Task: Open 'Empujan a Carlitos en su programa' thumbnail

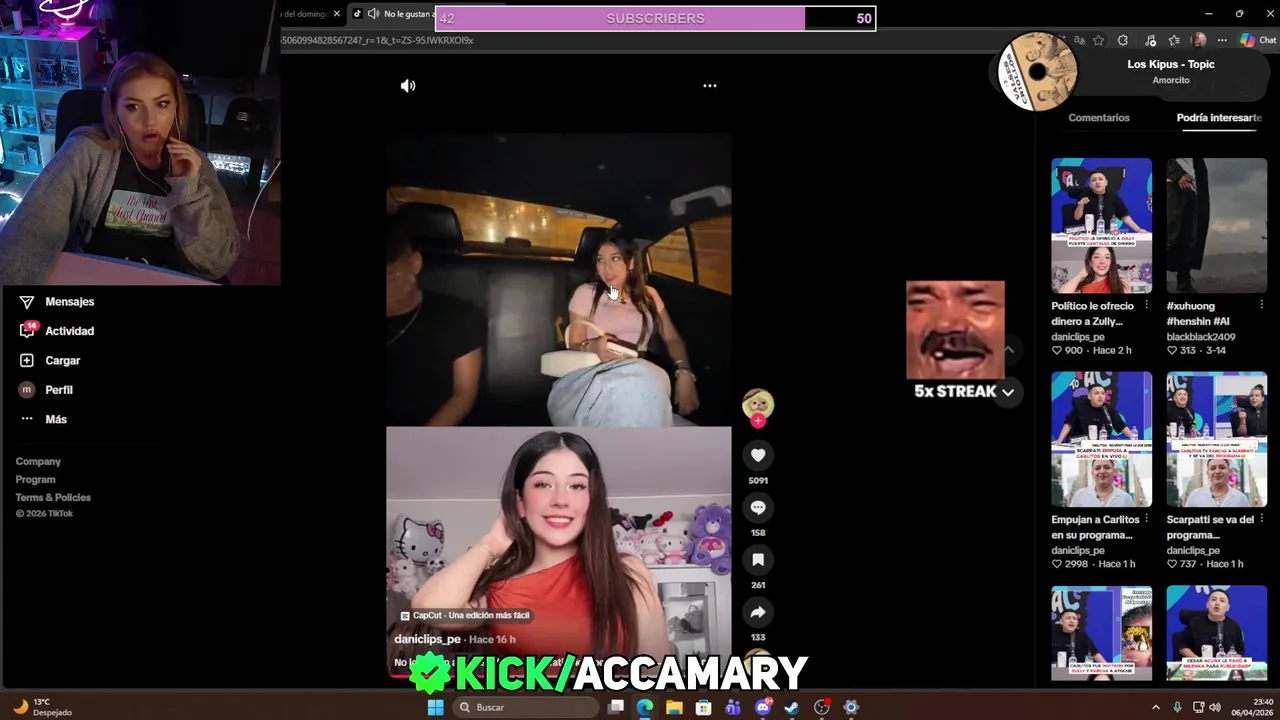Action: point(1101,439)
